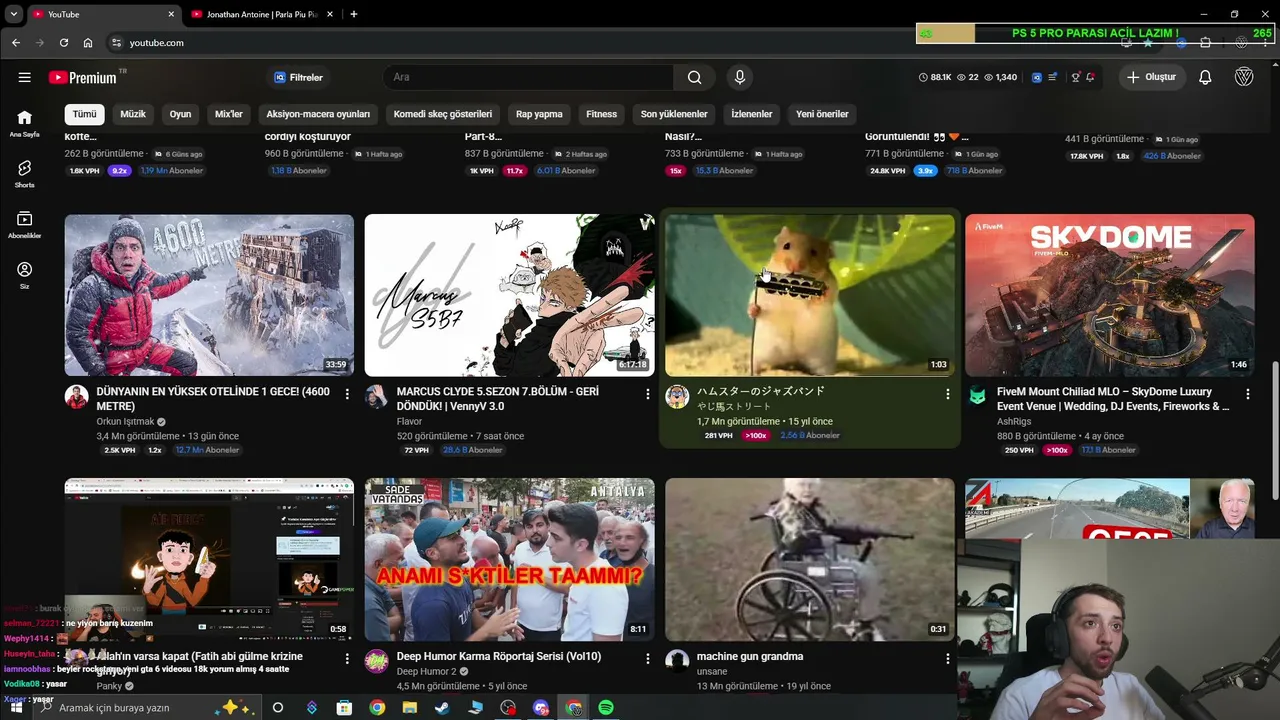Select the Rap yapma chip
1280x720 pixels.
pyautogui.click(x=539, y=114)
